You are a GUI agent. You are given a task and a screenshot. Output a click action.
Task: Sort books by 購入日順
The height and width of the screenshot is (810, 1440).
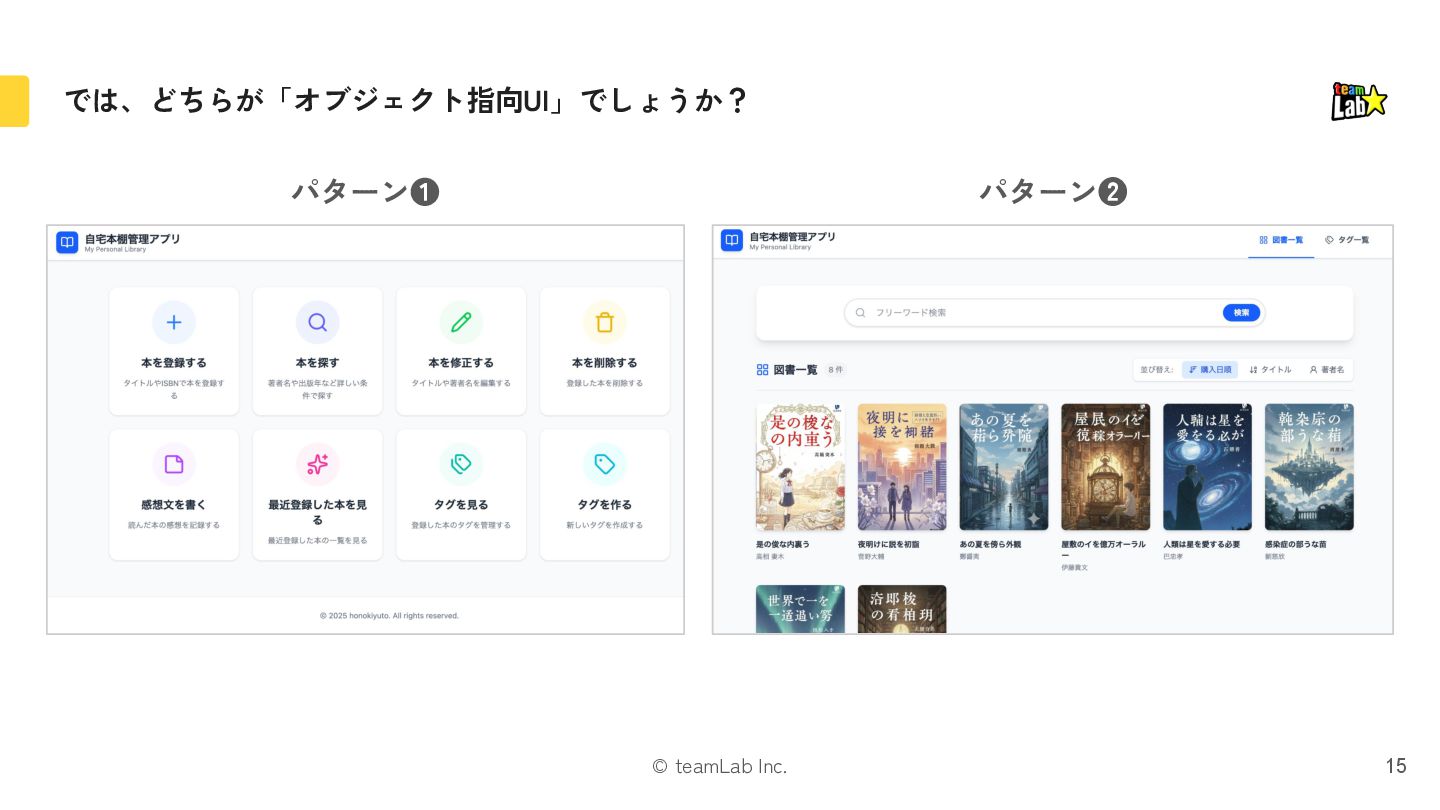tap(1210, 370)
